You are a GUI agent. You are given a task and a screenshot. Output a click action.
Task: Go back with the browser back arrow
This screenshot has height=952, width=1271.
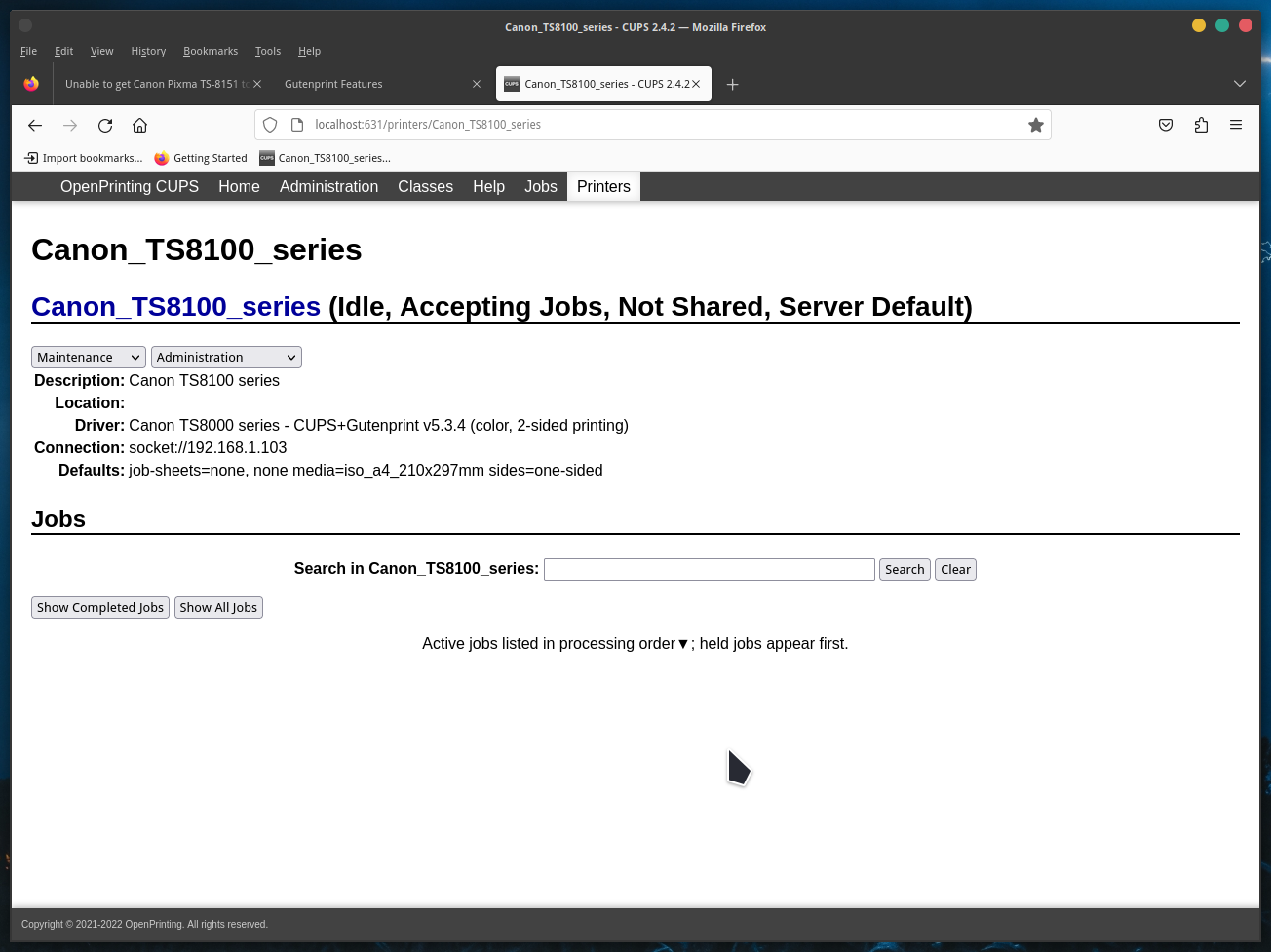click(x=35, y=125)
